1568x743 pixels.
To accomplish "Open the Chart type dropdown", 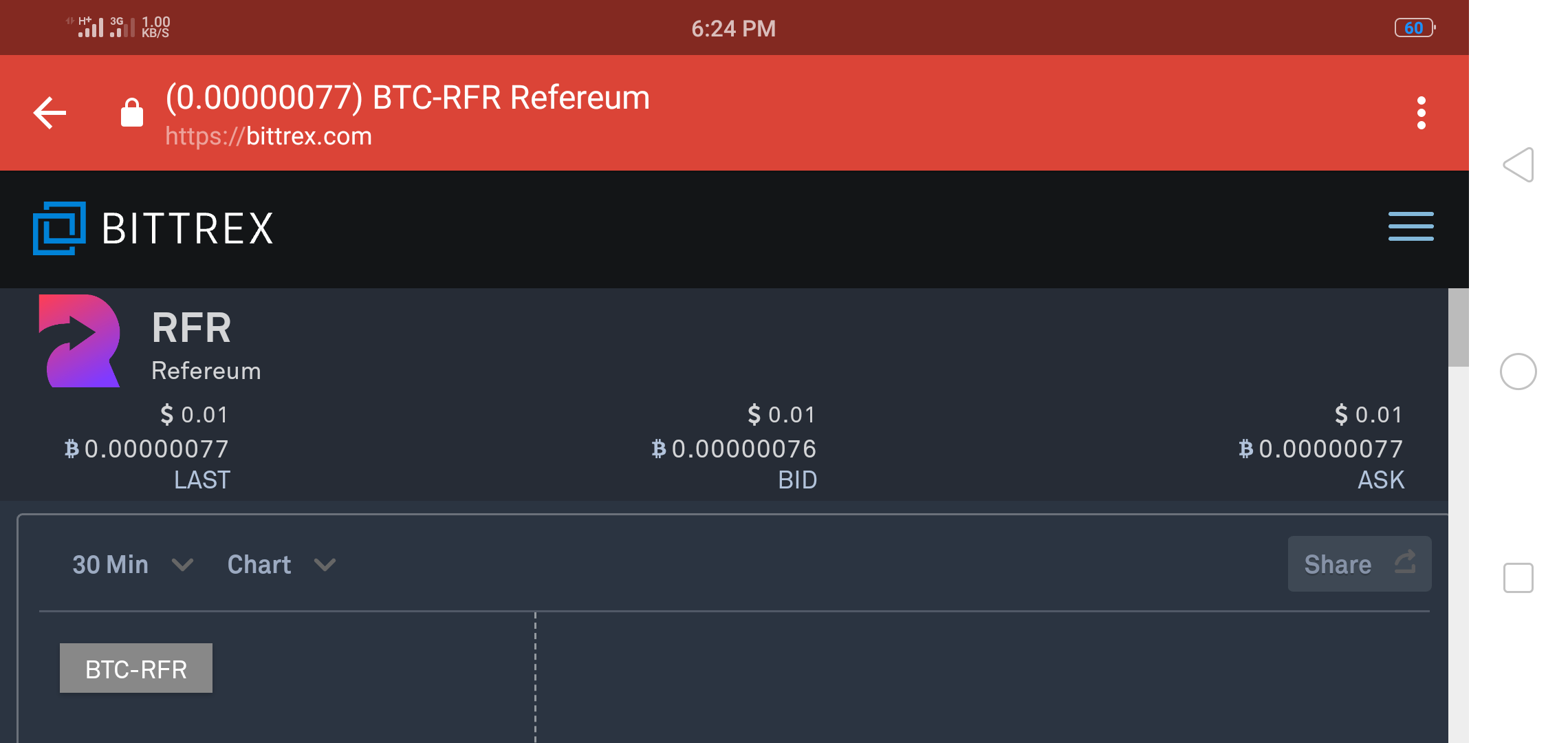I will click(x=259, y=565).
